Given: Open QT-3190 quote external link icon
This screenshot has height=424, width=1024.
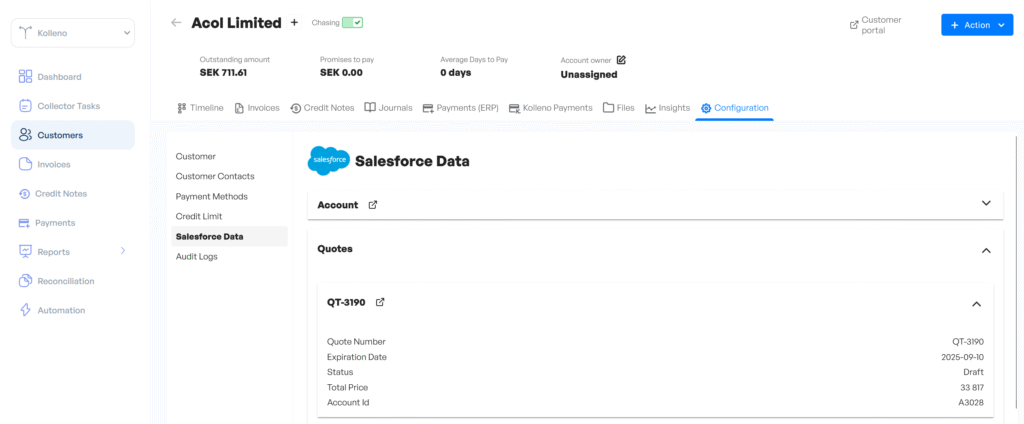Looking at the screenshot, I should (x=380, y=302).
